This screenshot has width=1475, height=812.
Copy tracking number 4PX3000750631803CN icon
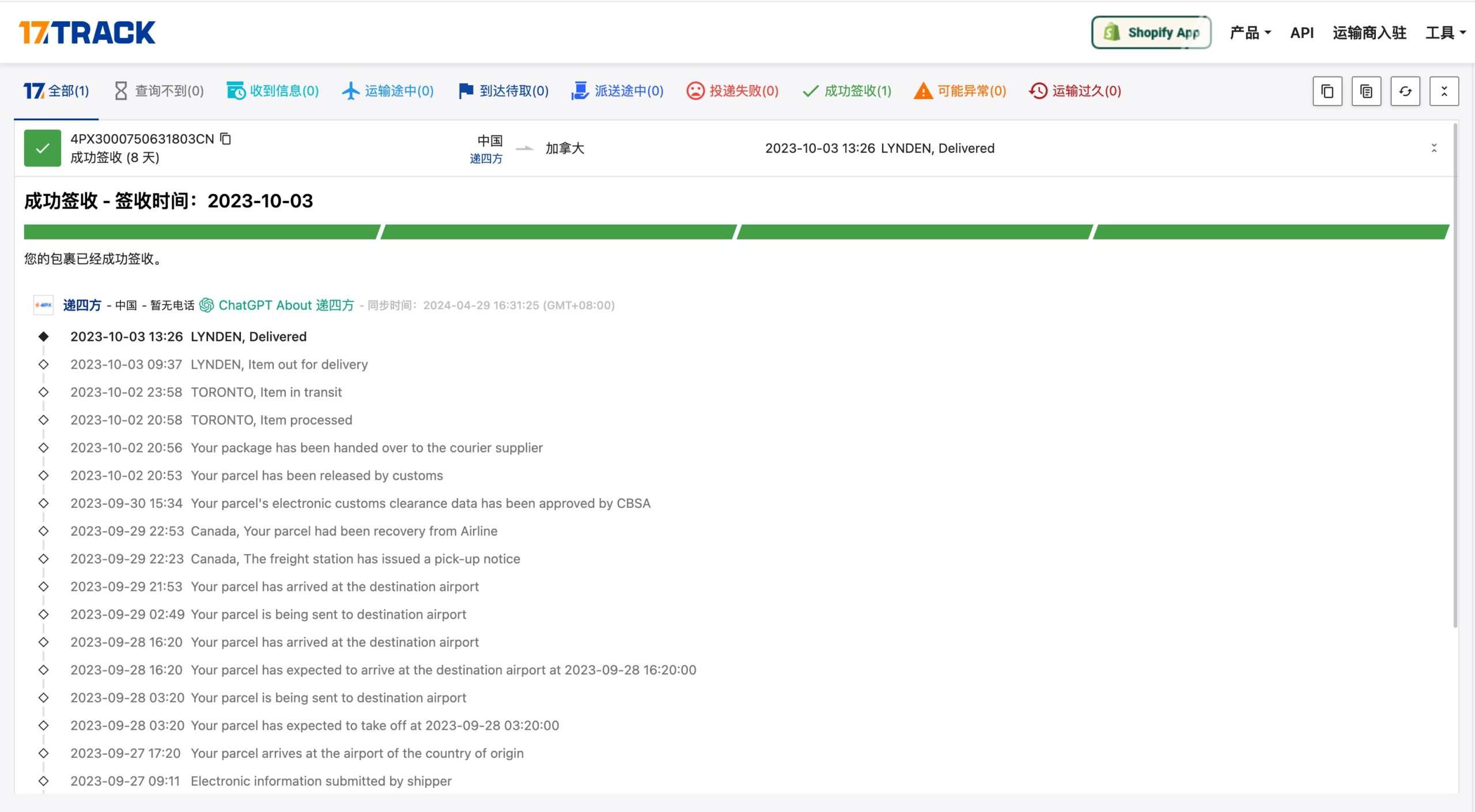(x=226, y=139)
